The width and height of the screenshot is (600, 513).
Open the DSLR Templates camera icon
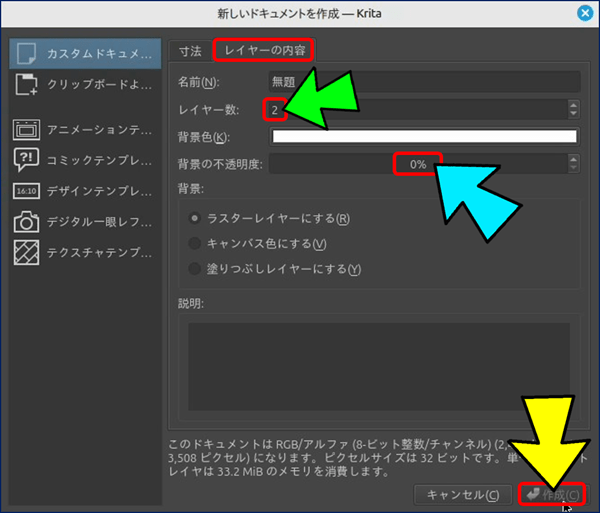pyautogui.click(x=27, y=221)
